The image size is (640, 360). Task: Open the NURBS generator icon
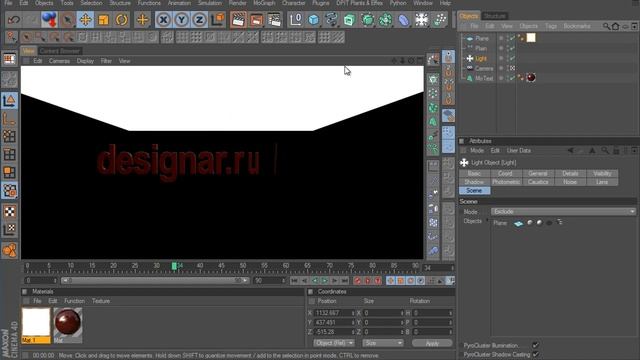pos(349,20)
